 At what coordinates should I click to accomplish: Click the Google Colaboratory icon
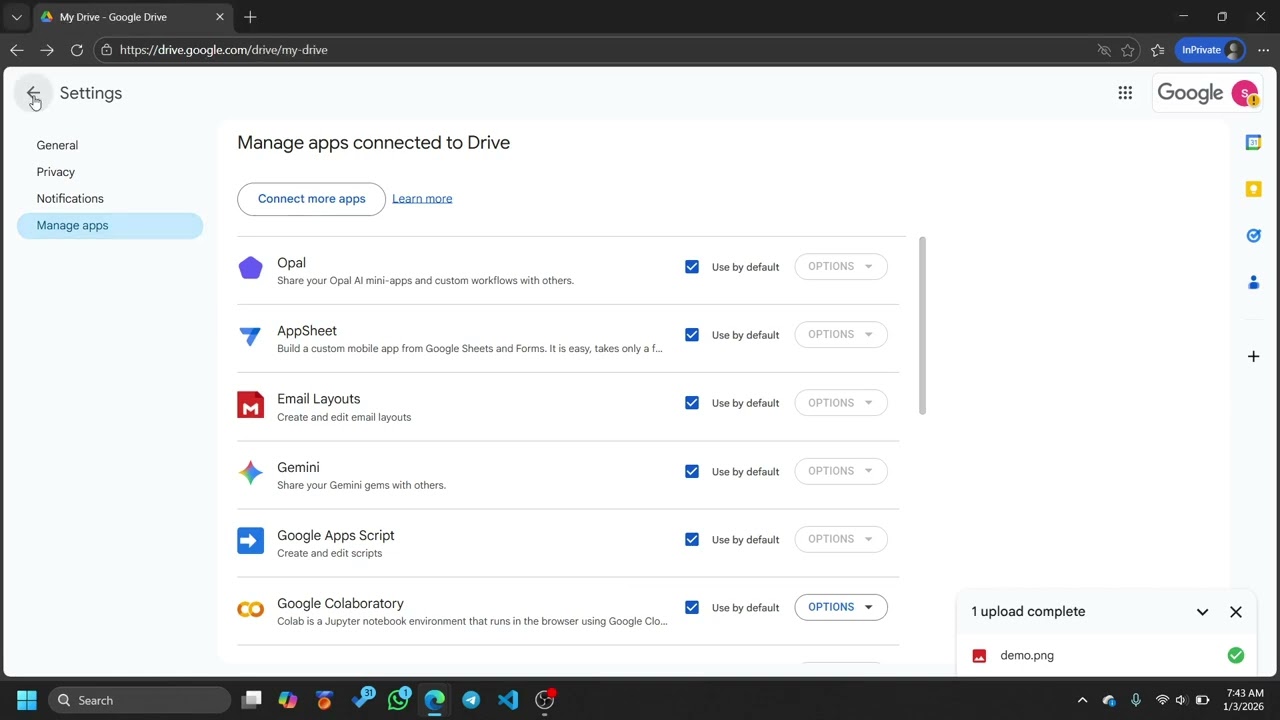[x=250, y=609]
